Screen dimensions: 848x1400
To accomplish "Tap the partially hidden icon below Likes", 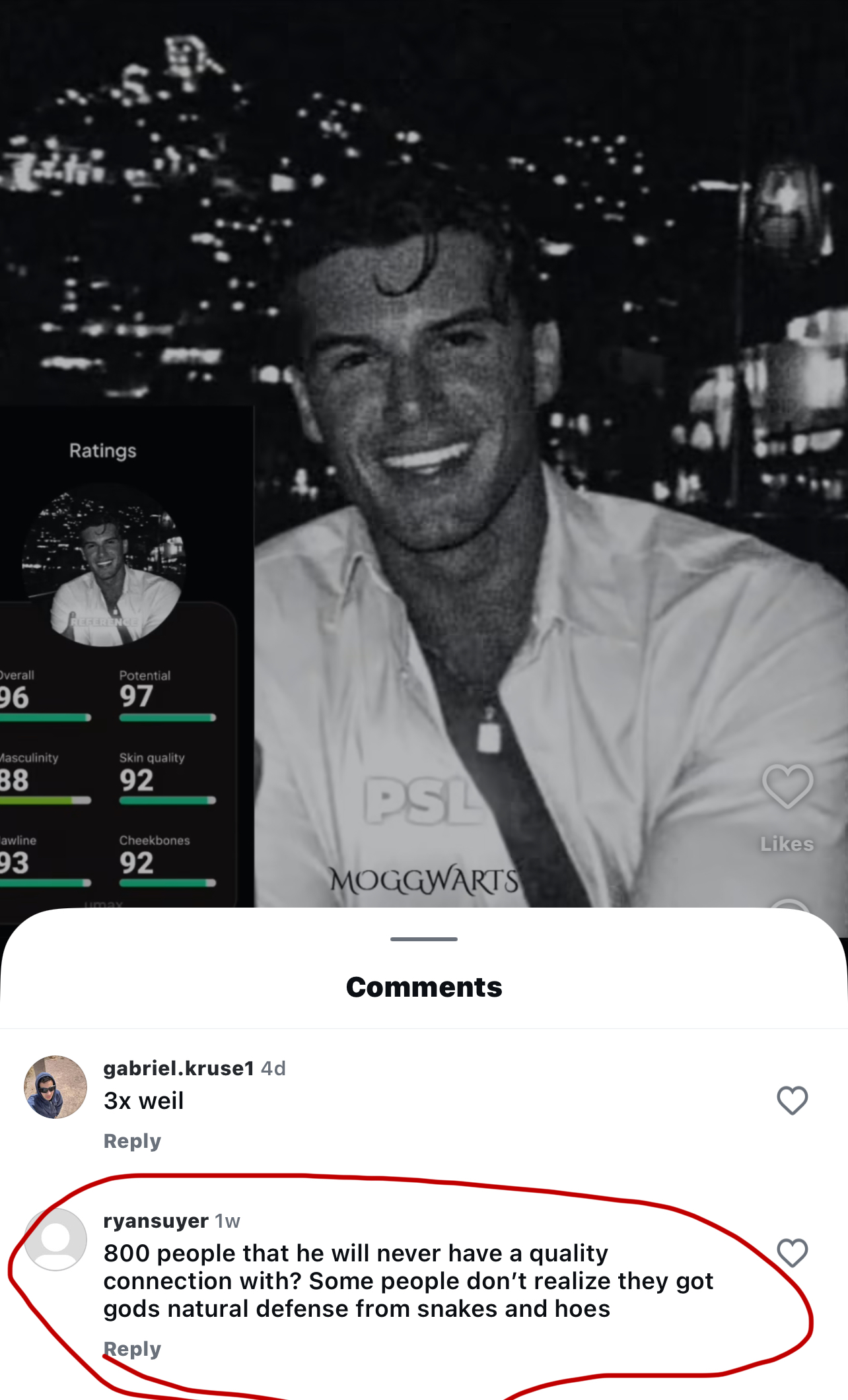I will pyautogui.click(x=789, y=903).
